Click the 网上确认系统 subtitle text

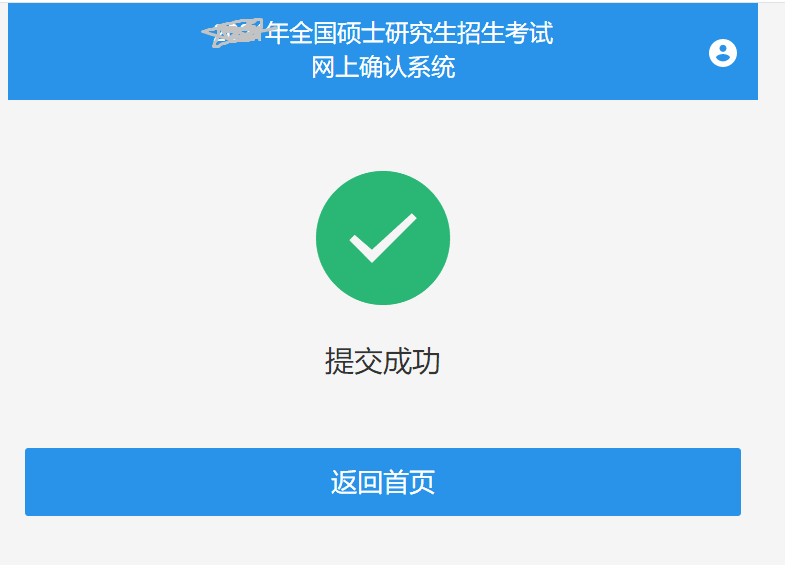tap(383, 67)
